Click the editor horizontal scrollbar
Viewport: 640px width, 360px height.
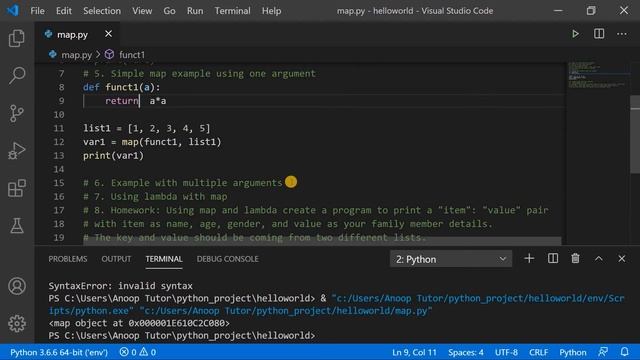(322, 241)
